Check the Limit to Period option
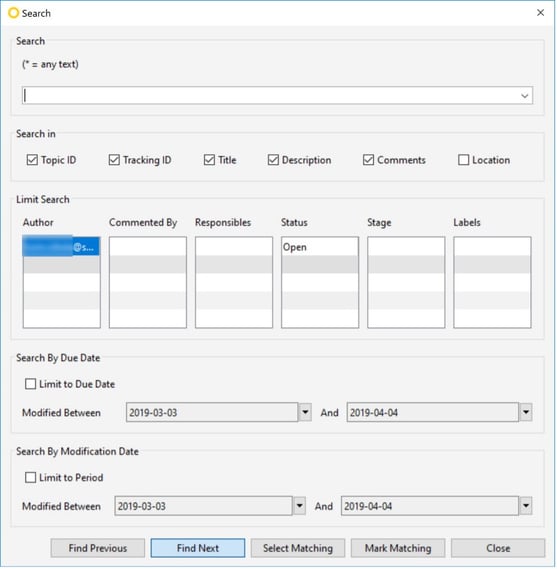557x569 pixels. 30,478
